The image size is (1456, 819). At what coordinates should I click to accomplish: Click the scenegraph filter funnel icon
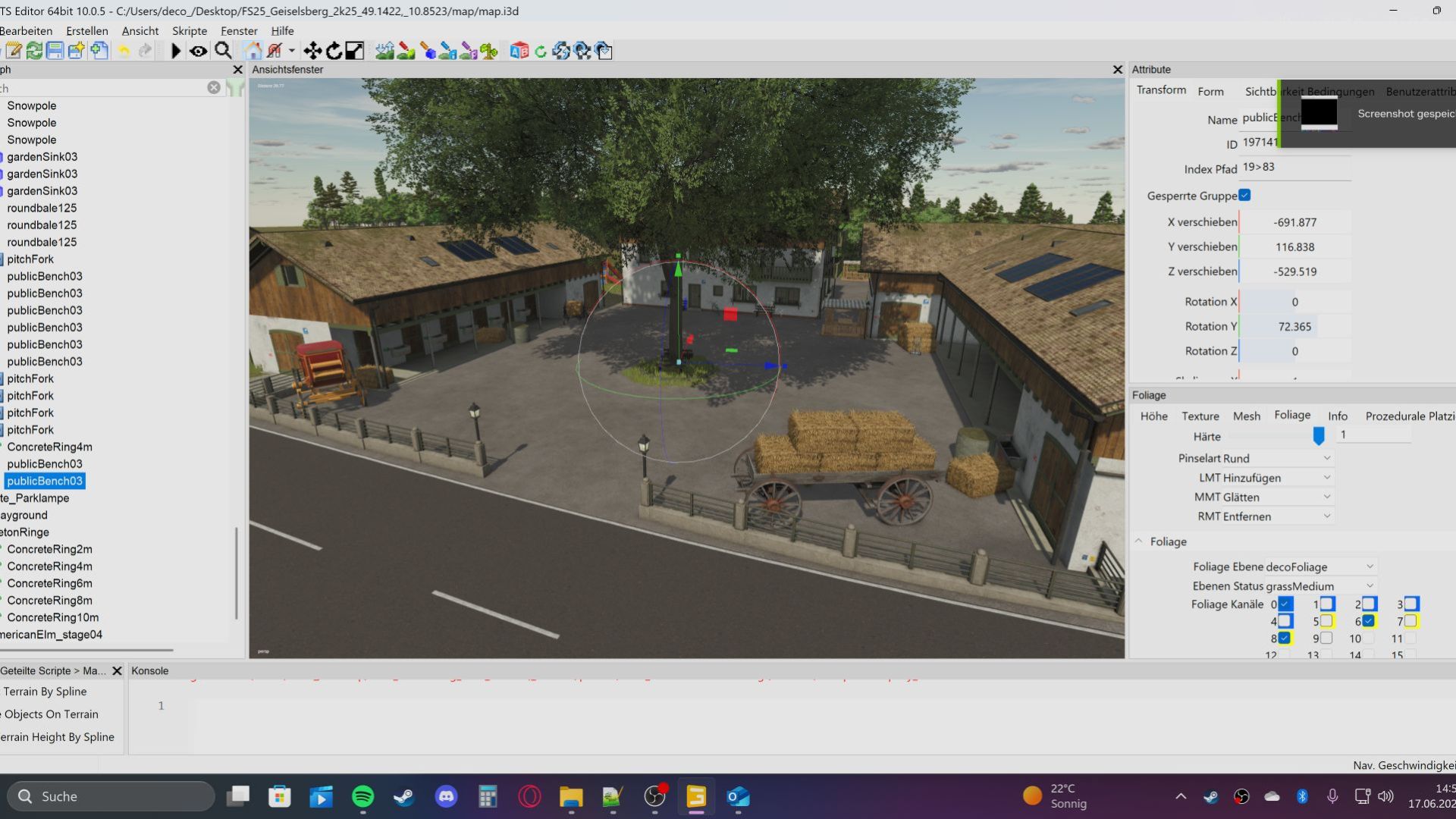(236, 87)
